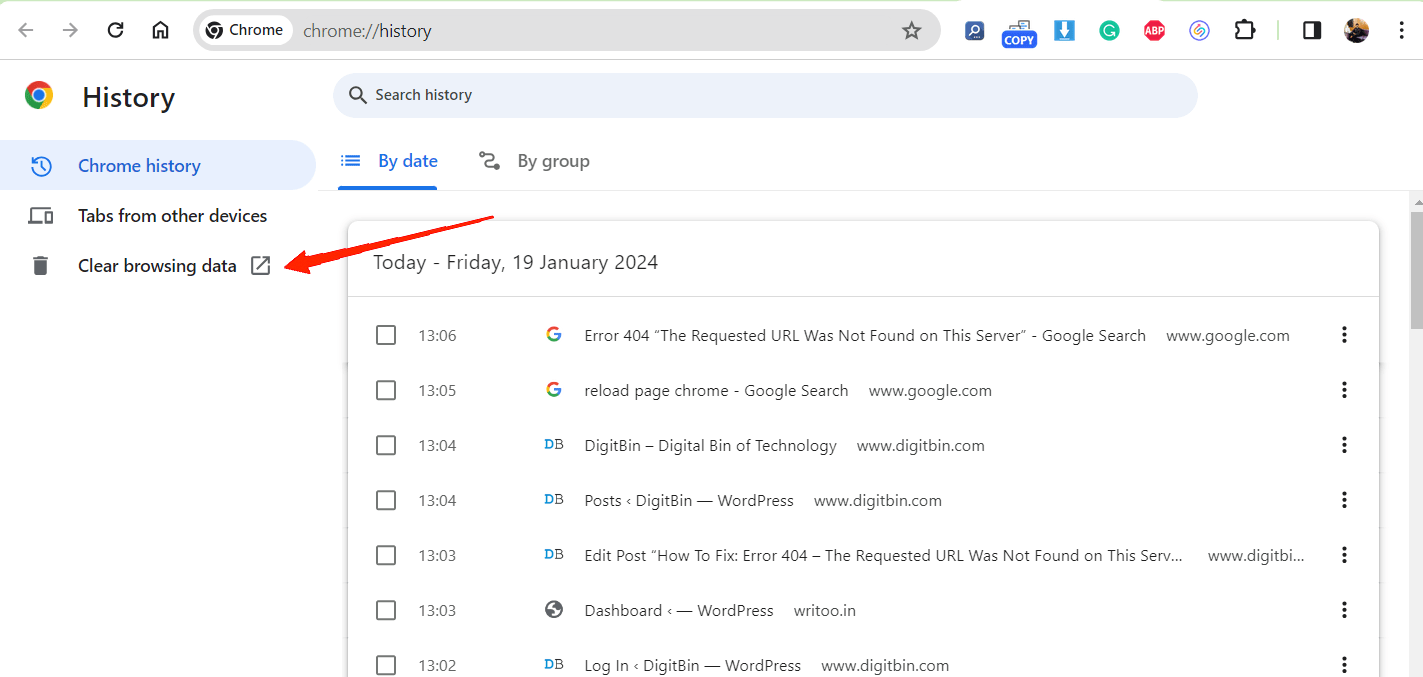This screenshot has width=1423, height=677.
Task: Click the search magnifier in history search
Action: click(357, 95)
